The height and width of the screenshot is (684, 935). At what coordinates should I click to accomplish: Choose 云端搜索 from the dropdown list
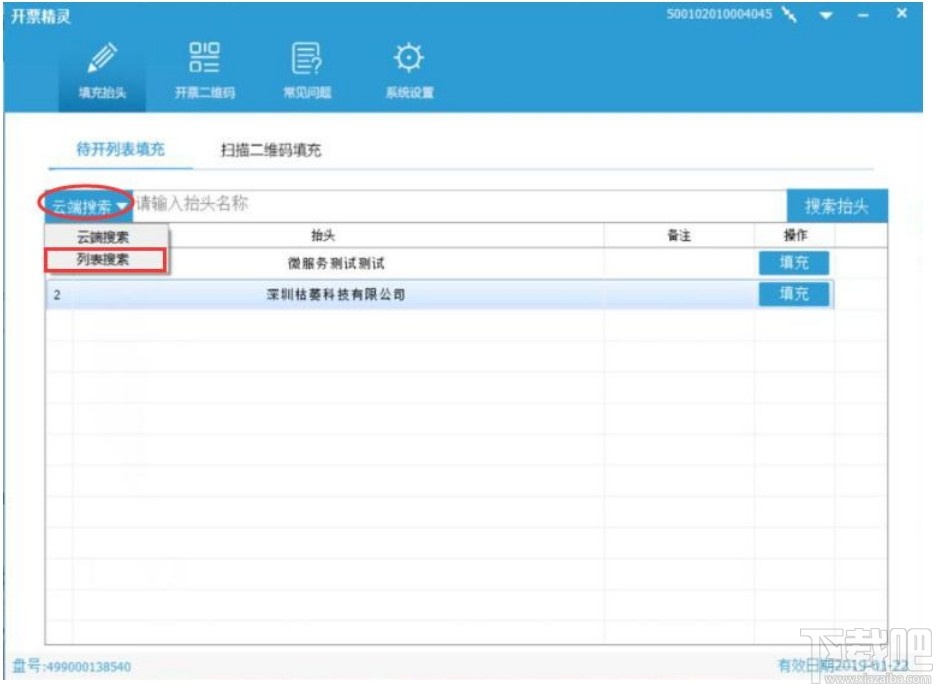tap(103, 237)
